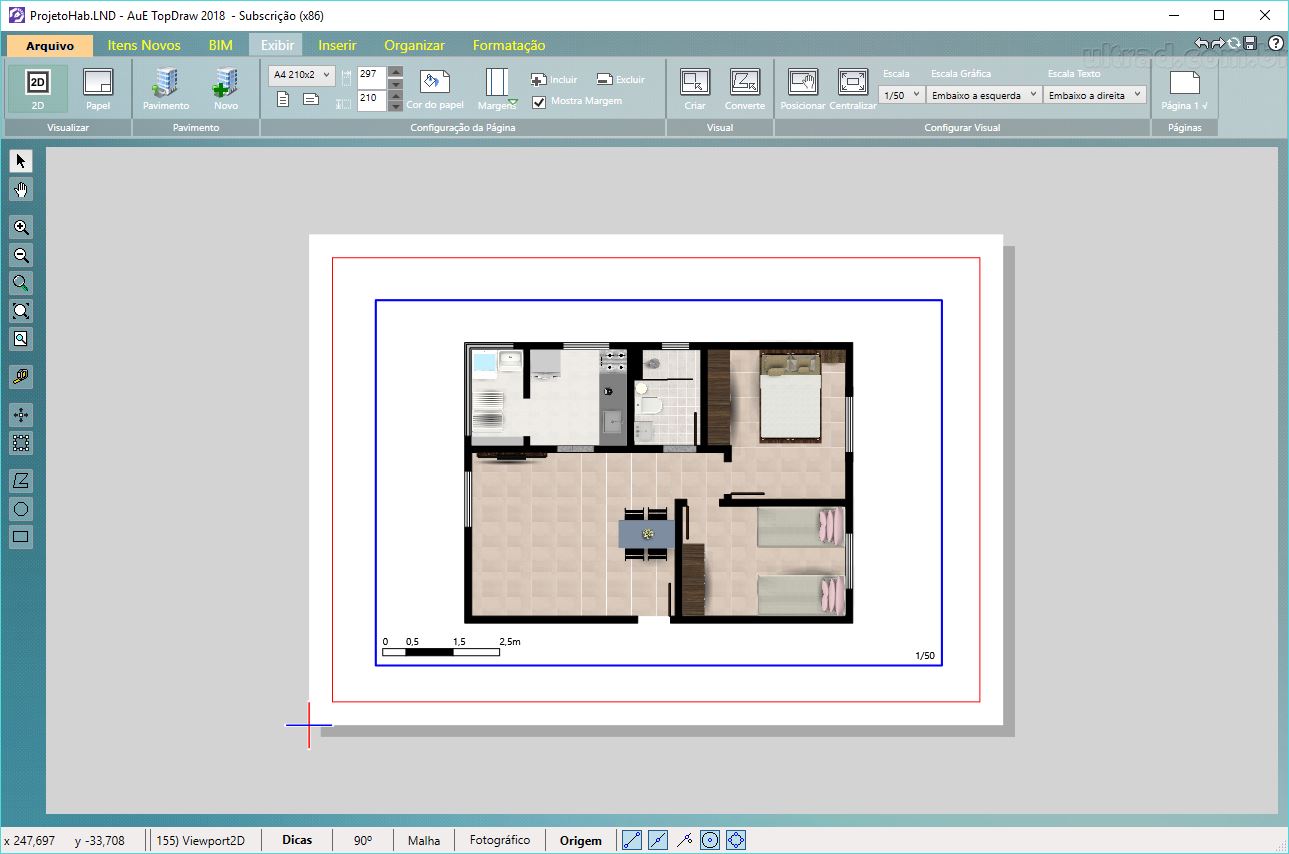Click the zoom out magnifier tool
The width and height of the screenshot is (1289, 854).
(21, 255)
